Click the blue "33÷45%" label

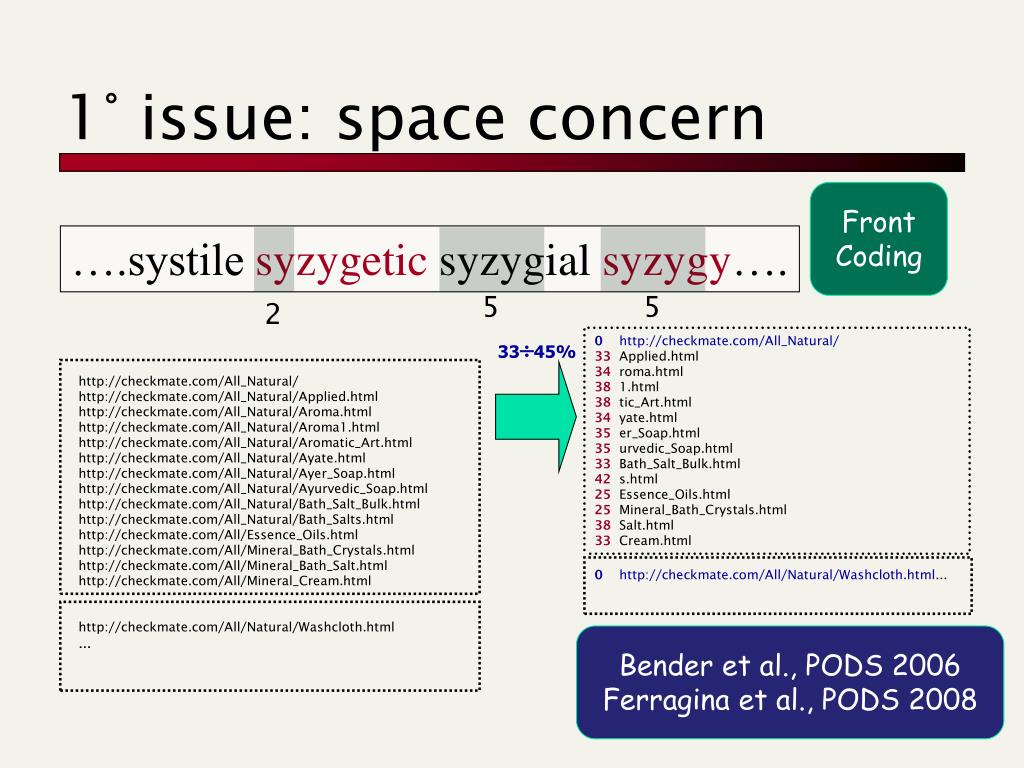[536, 352]
